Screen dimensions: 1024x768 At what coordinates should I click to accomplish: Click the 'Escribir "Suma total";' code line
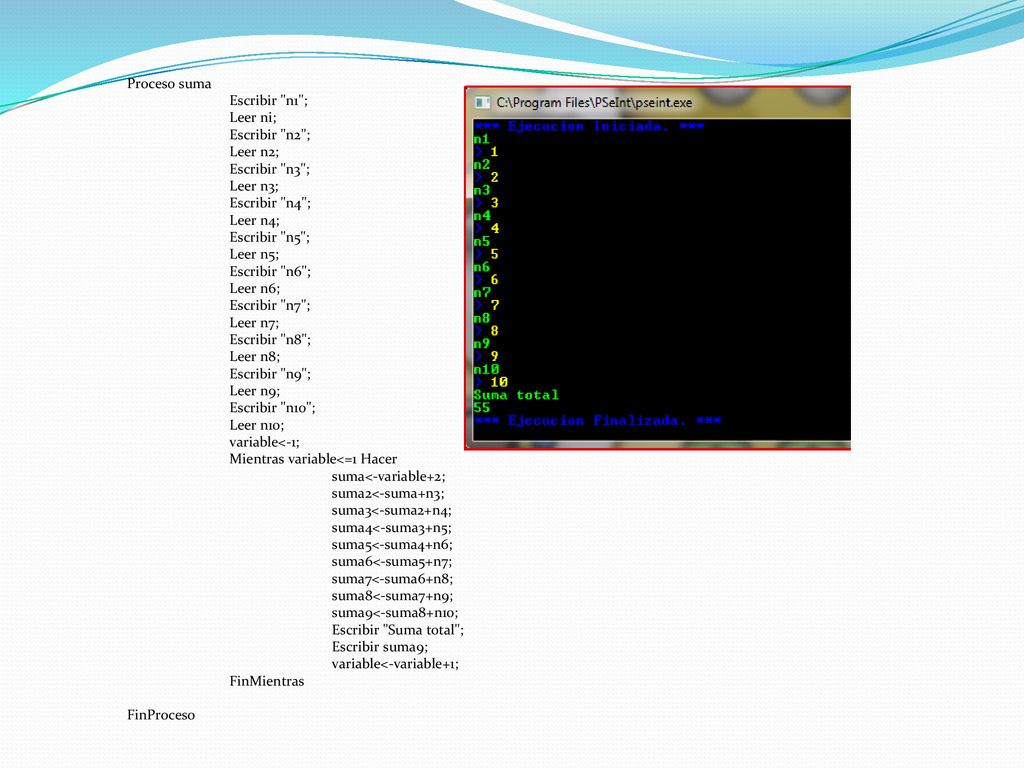(398, 630)
